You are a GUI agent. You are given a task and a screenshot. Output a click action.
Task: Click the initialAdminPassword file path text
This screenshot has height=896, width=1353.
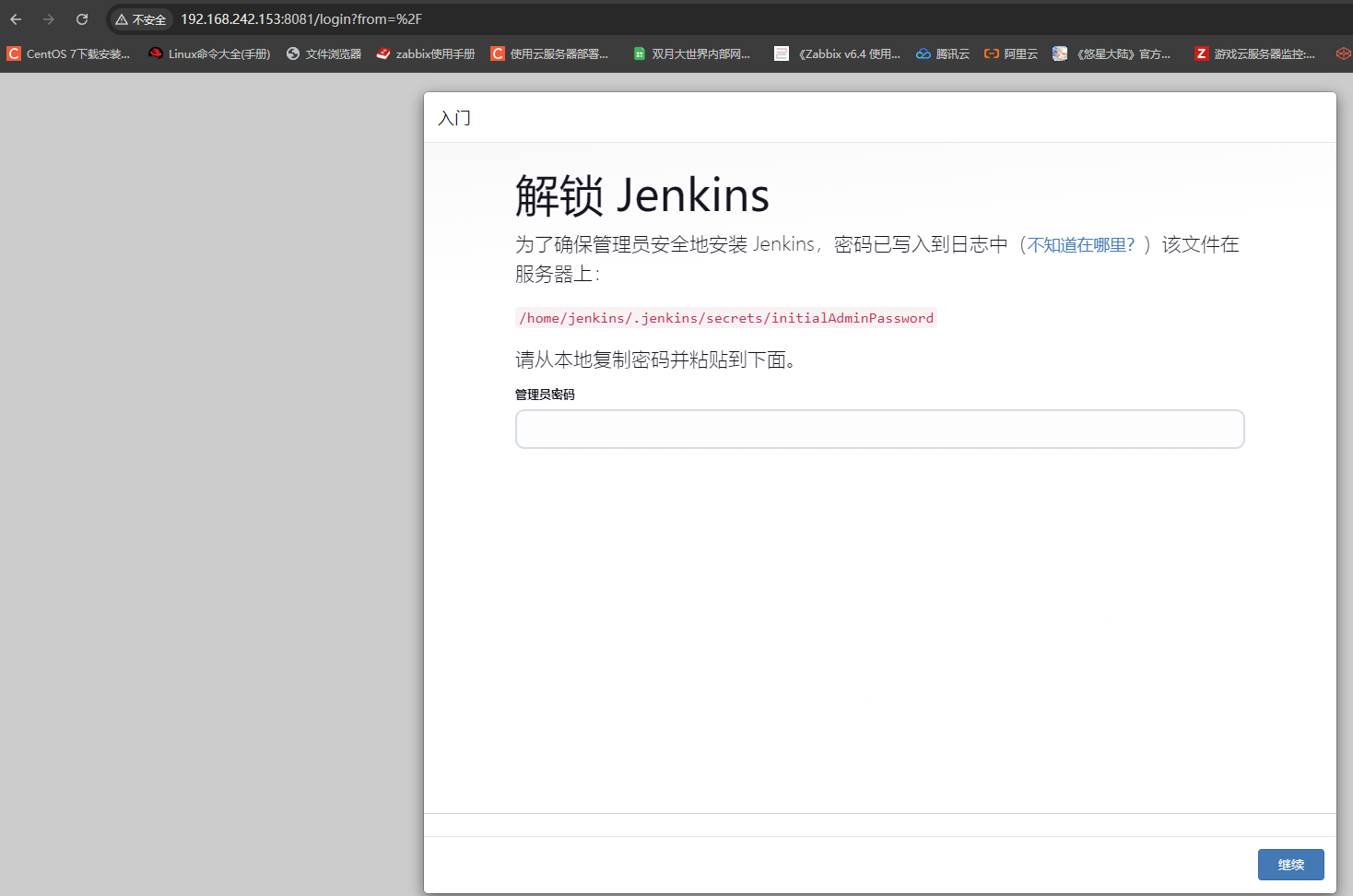(x=726, y=318)
